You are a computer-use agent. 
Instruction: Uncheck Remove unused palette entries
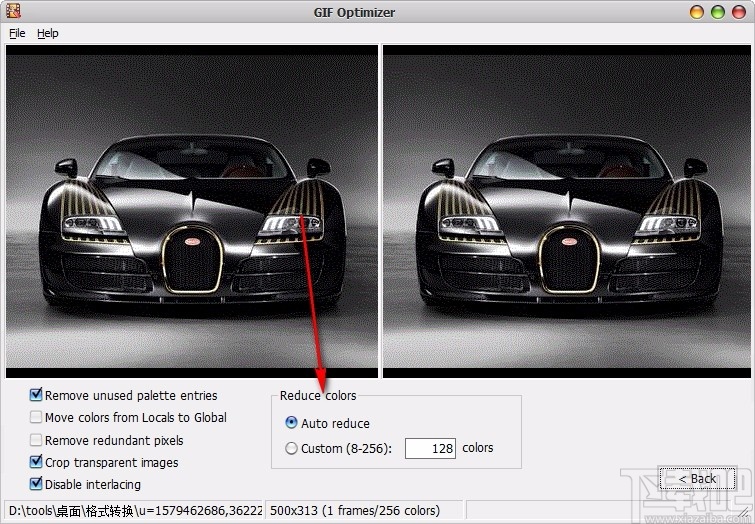pos(36,395)
